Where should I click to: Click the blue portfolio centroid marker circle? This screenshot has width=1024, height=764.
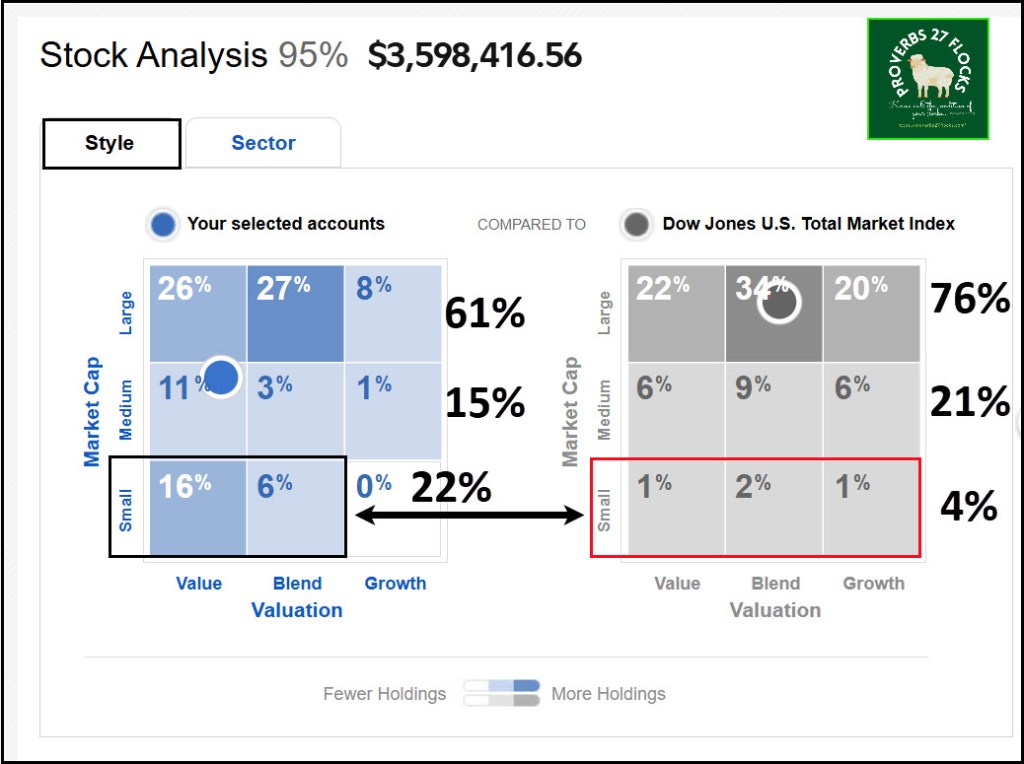(221, 378)
